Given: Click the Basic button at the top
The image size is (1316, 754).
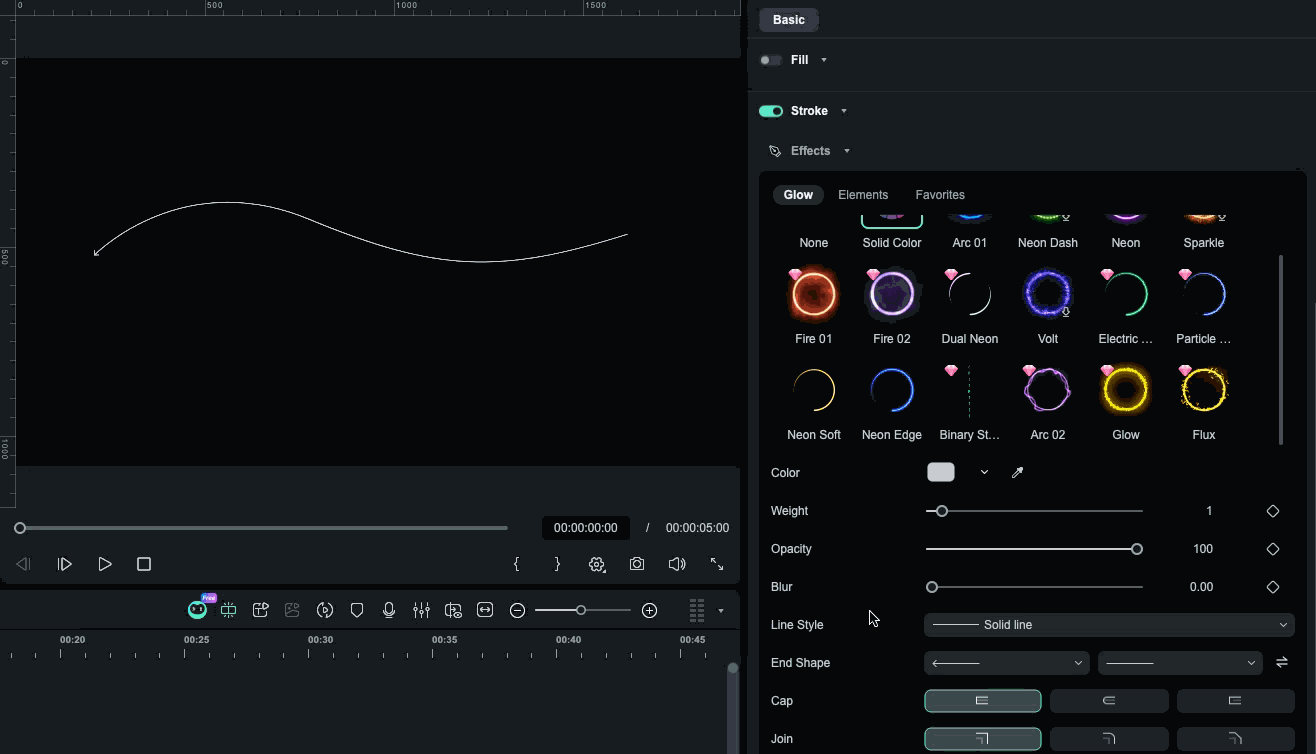Looking at the screenshot, I should [788, 19].
